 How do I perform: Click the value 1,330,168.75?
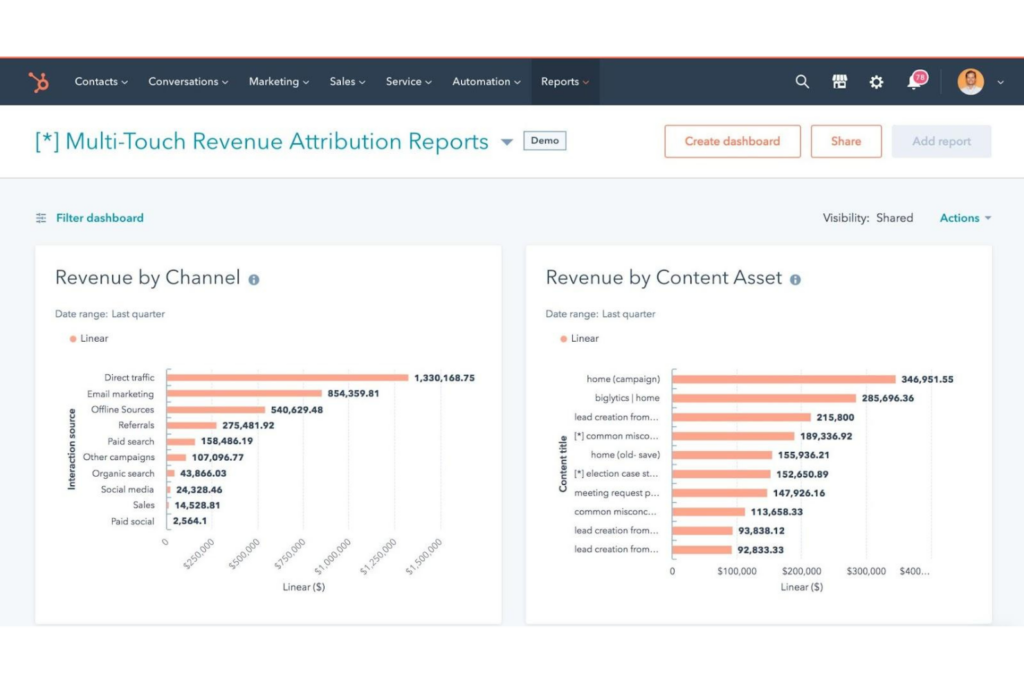click(x=444, y=378)
